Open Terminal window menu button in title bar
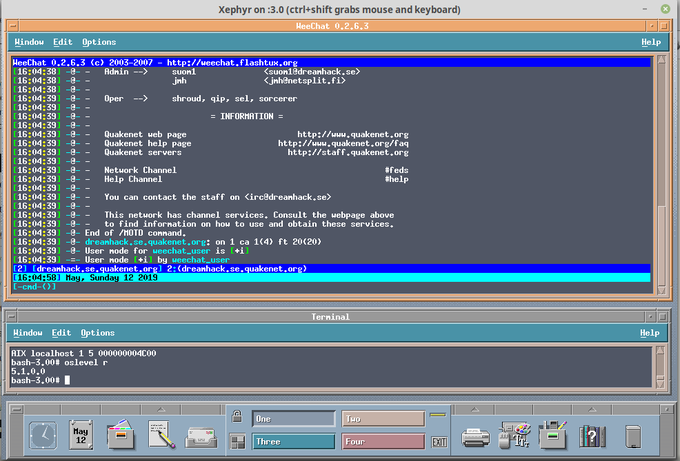 [12, 317]
